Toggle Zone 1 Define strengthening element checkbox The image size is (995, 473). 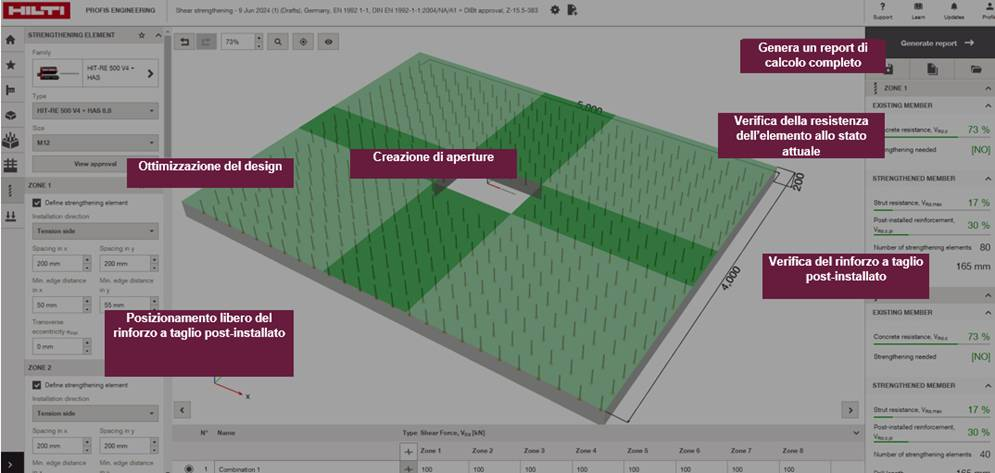[37, 203]
